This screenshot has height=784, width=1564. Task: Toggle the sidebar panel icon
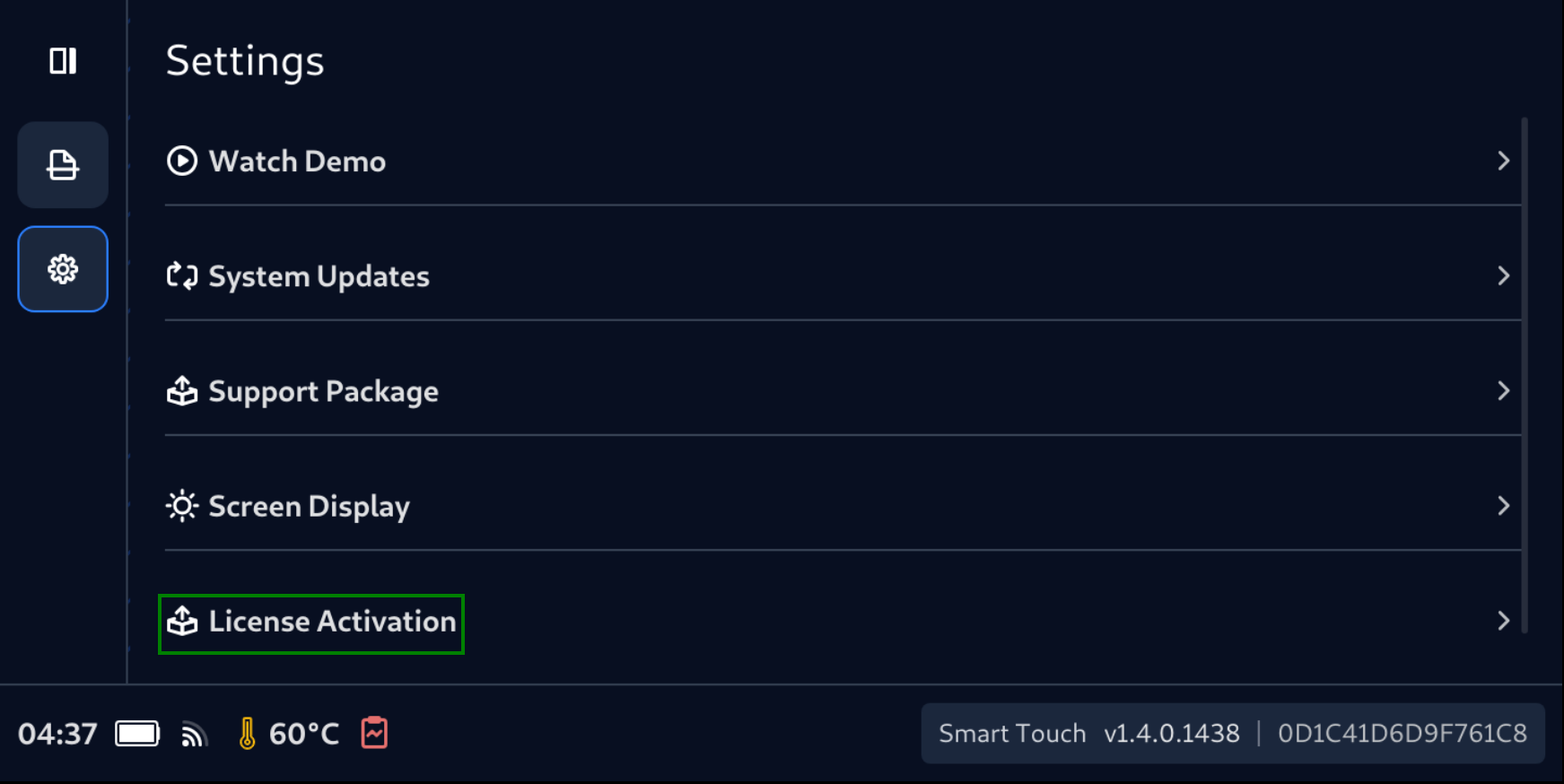coord(63,61)
